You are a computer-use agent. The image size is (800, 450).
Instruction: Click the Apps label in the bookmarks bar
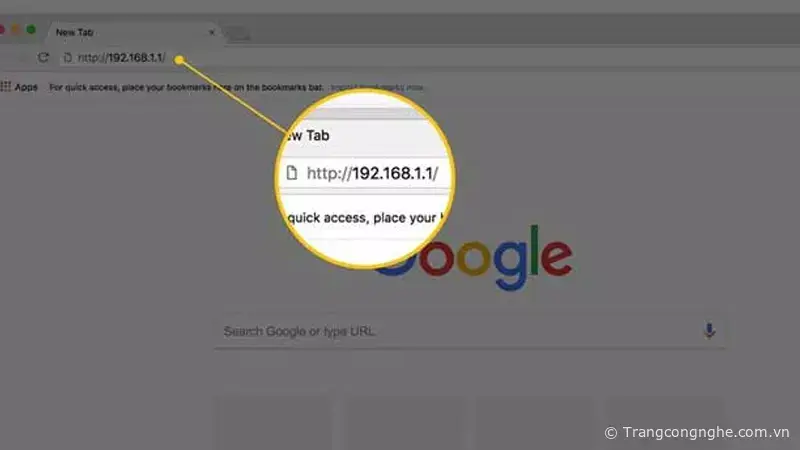pos(26,87)
